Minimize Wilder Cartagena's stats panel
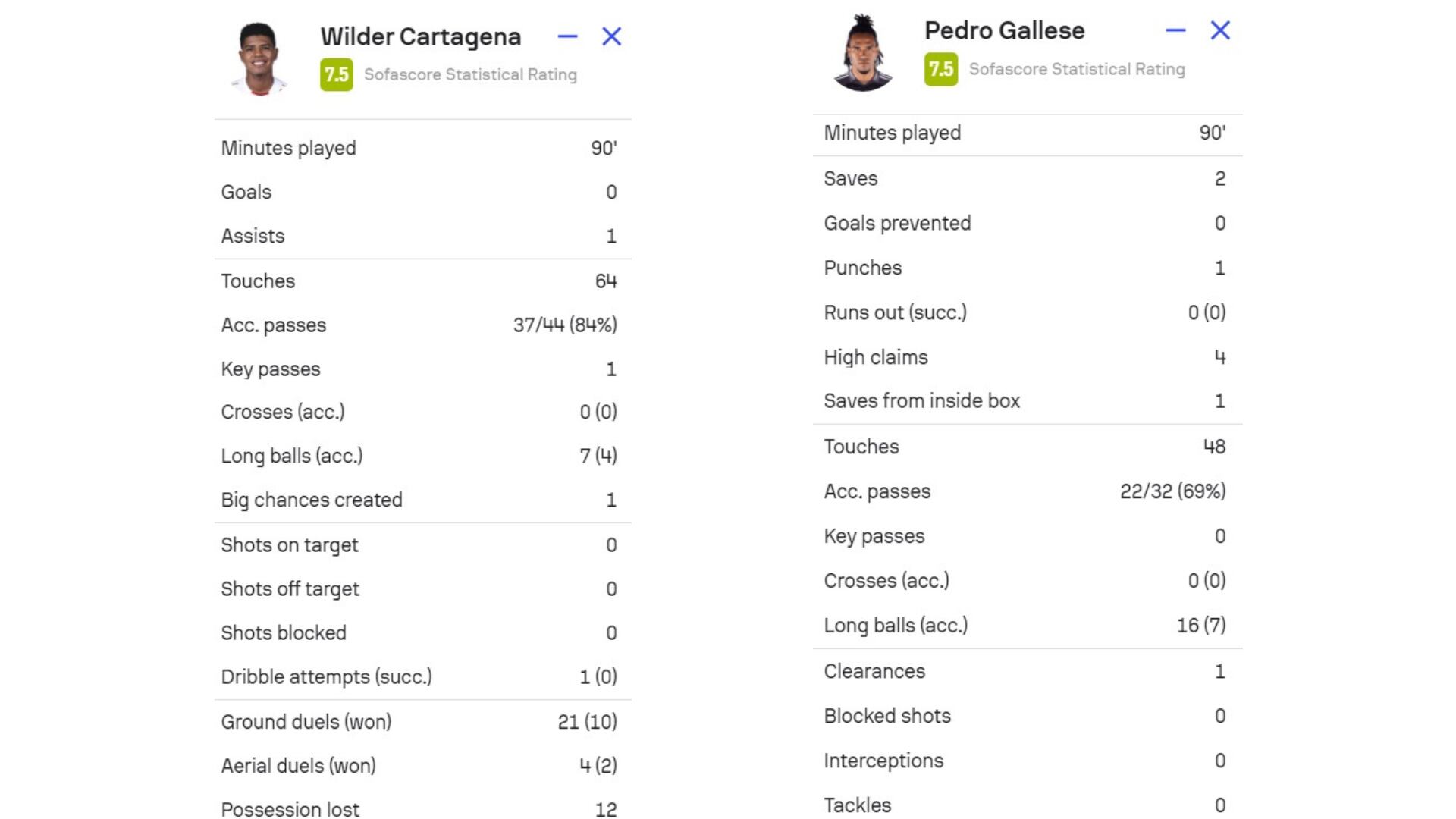The image size is (1456, 819). 567,36
